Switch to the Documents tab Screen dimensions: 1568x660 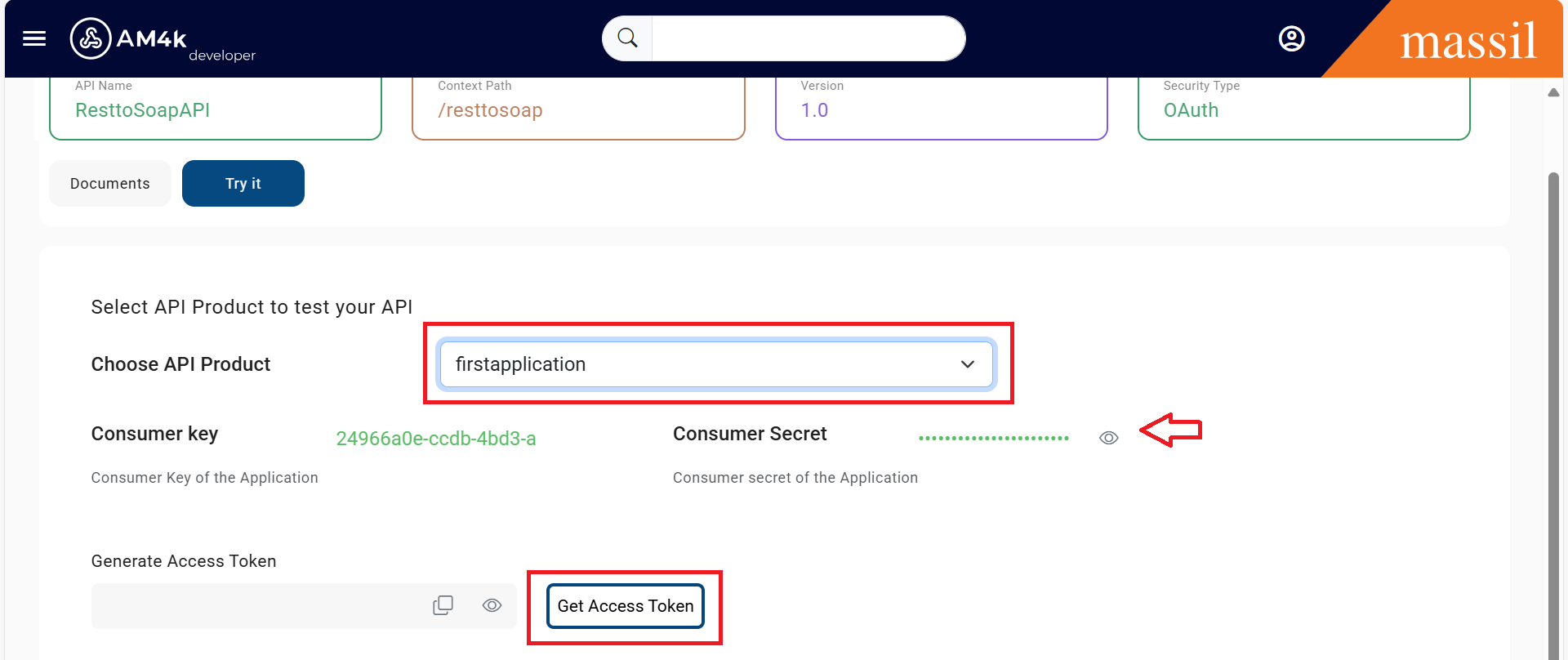(x=110, y=184)
